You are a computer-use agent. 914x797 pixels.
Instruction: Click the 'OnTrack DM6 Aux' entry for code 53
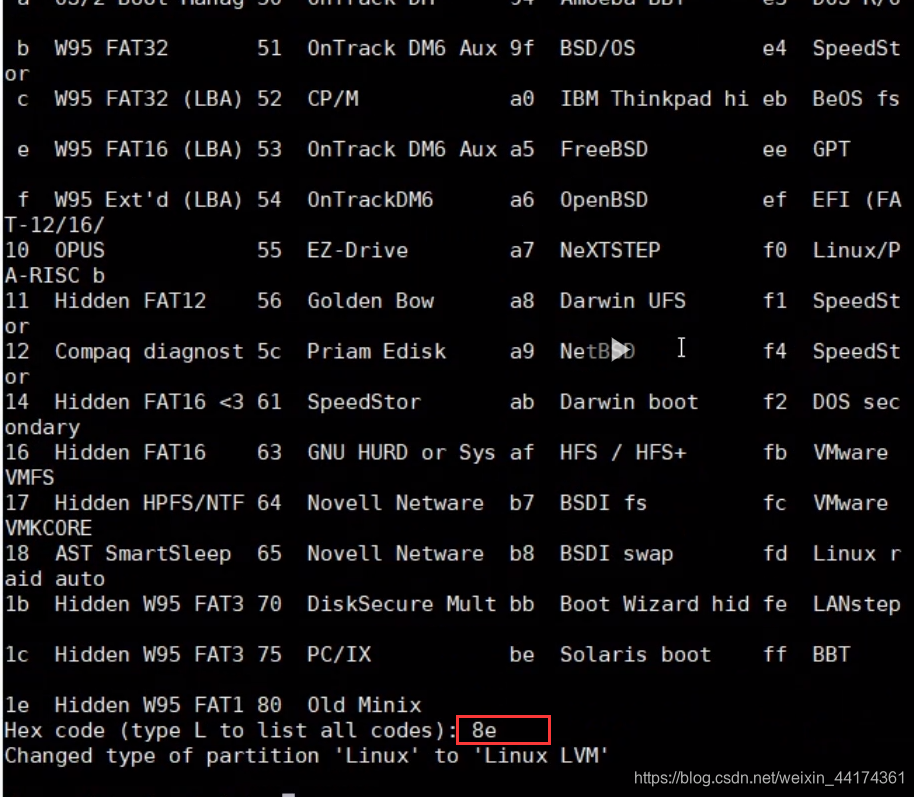coord(402,149)
